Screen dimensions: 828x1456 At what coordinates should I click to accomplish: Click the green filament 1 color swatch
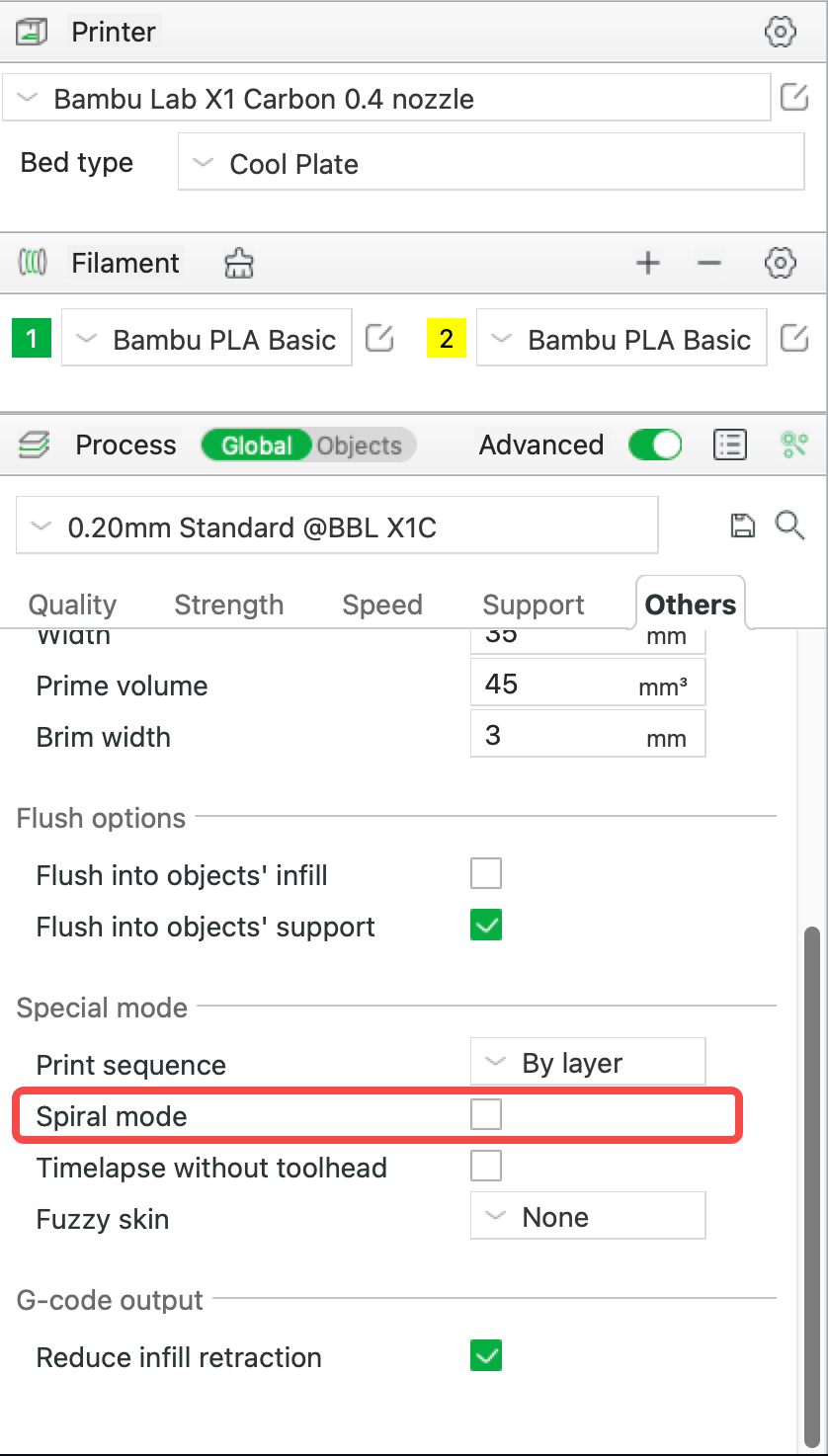[31, 338]
